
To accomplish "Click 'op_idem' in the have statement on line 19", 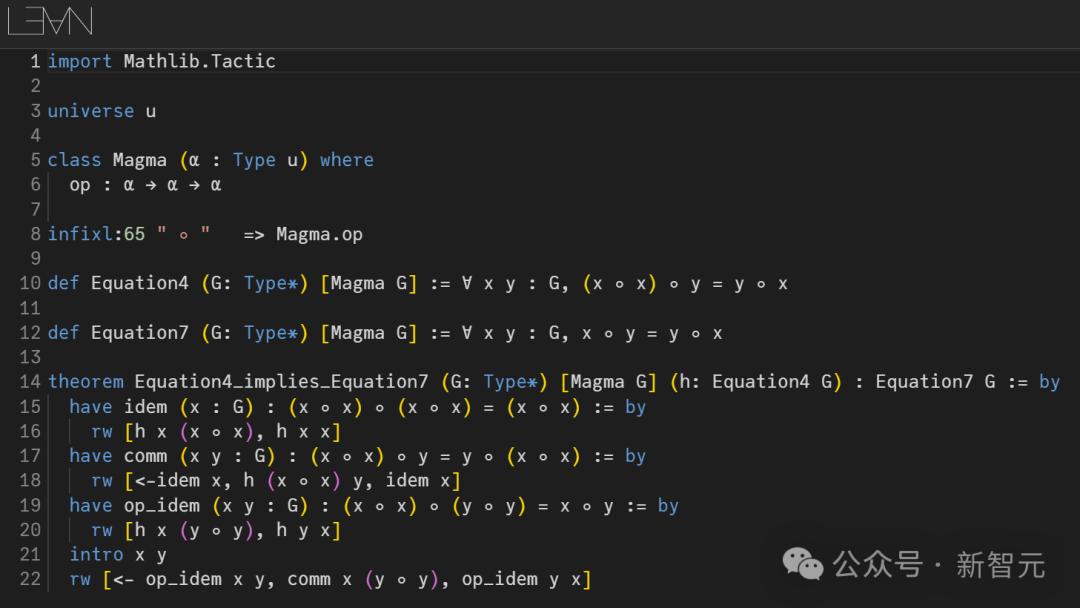I will 162,505.
